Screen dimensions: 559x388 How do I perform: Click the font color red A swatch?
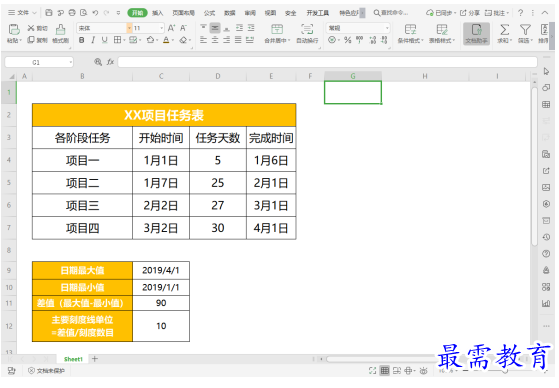(x=166, y=40)
